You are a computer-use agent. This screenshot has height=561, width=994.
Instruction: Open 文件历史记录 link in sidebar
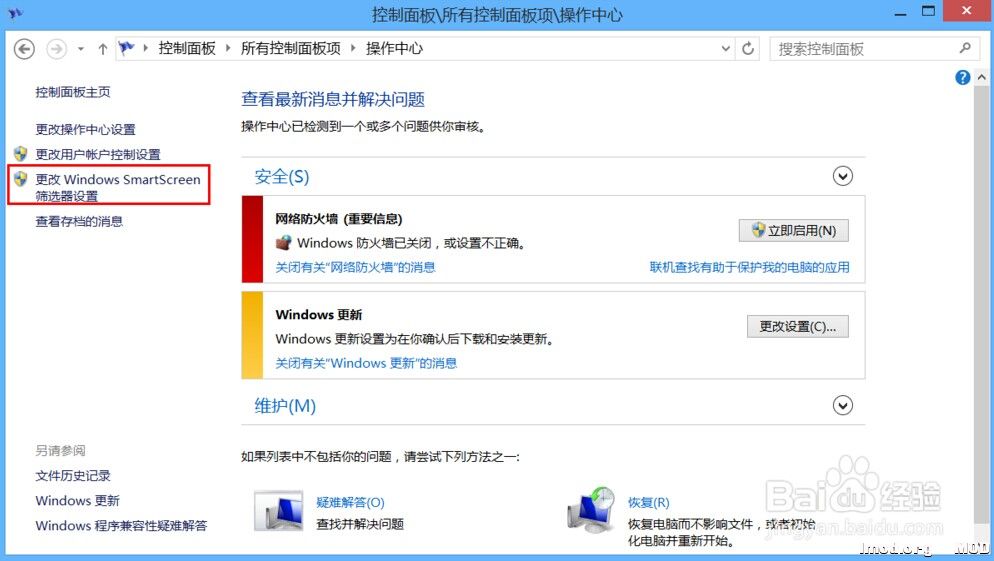pos(73,476)
